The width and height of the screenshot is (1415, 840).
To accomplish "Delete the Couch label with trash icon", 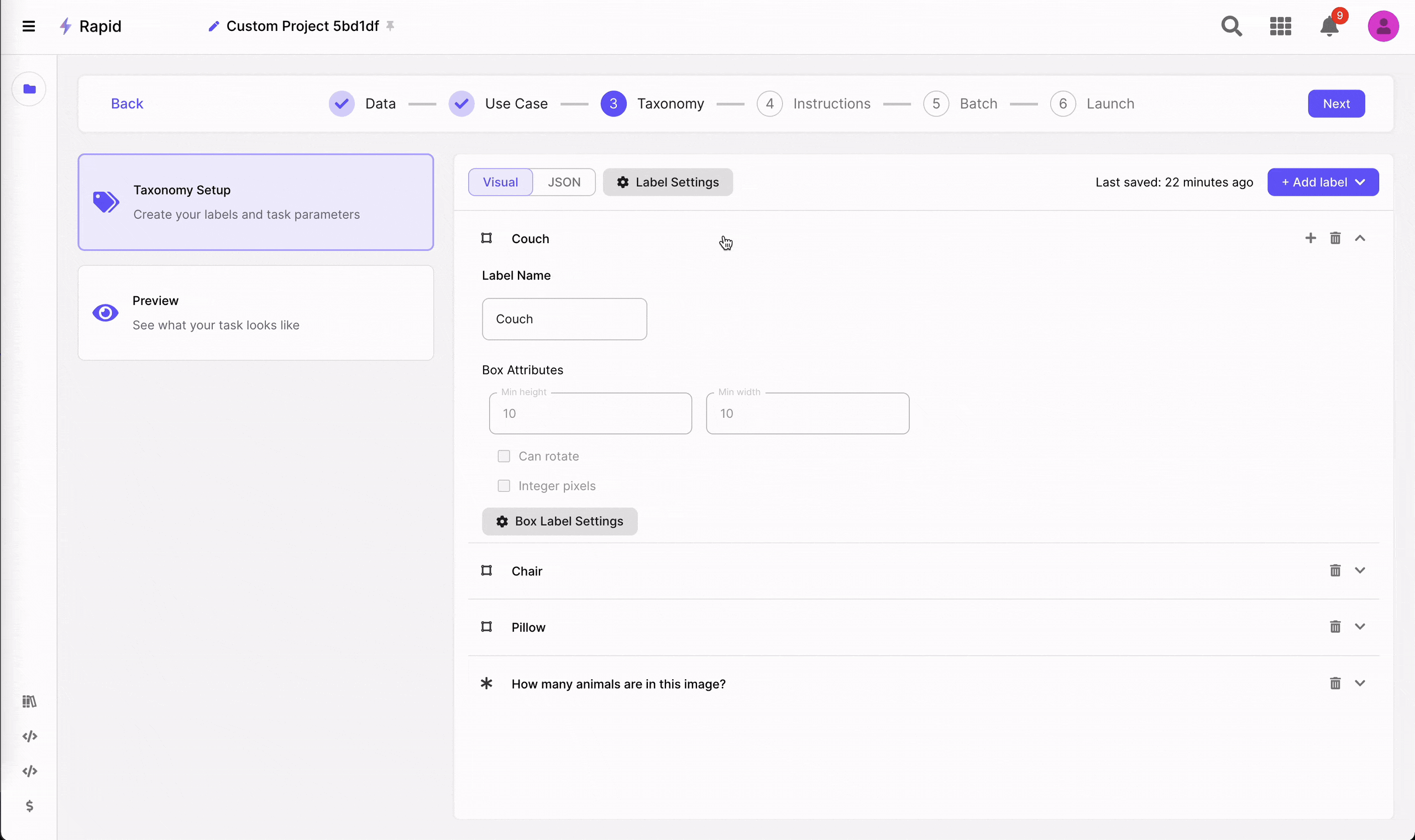I will click(x=1335, y=238).
